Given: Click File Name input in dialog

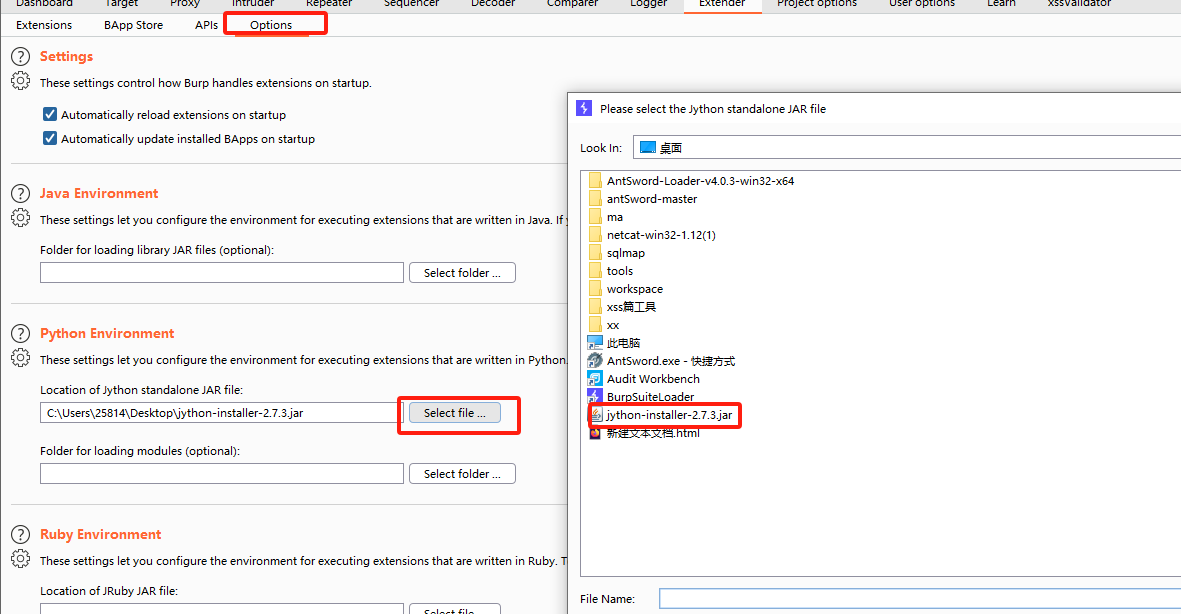Looking at the screenshot, I should click(x=920, y=599).
